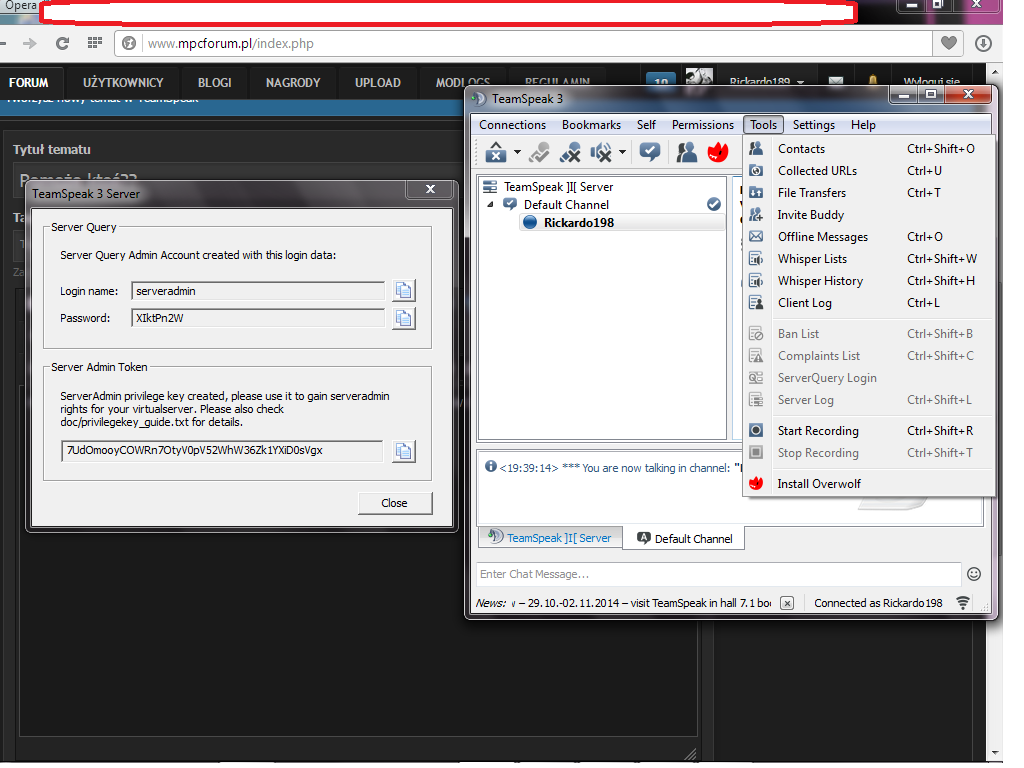Click the connection quality wifi icon
Image resolution: width=1024 pixels, height=768 pixels.
point(963,603)
